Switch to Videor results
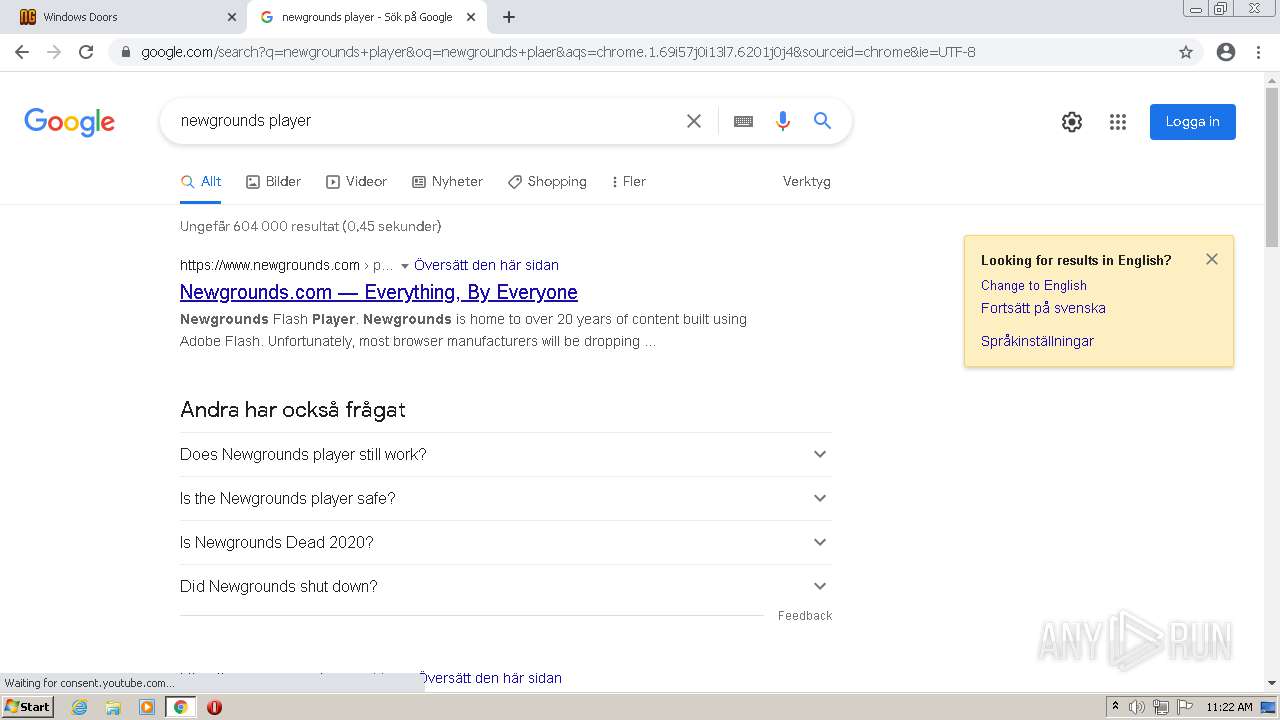Image resolution: width=1280 pixels, height=720 pixels. [357, 182]
